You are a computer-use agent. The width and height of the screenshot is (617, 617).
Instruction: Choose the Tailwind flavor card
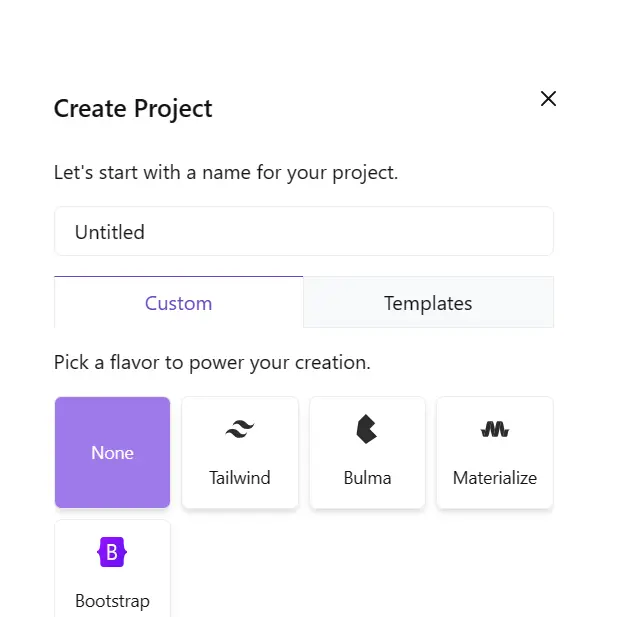coord(240,452)
